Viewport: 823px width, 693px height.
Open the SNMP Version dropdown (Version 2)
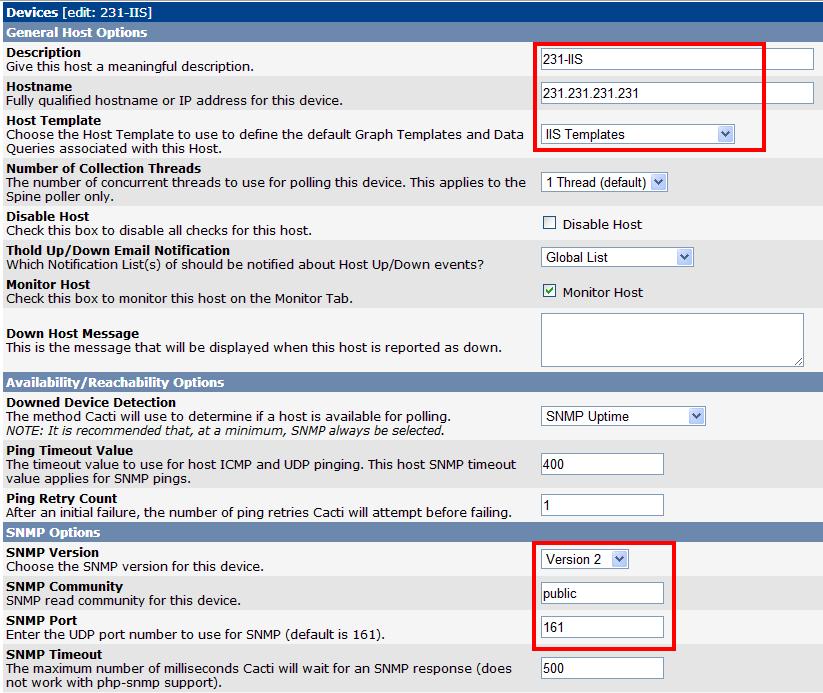pos(585,559)
